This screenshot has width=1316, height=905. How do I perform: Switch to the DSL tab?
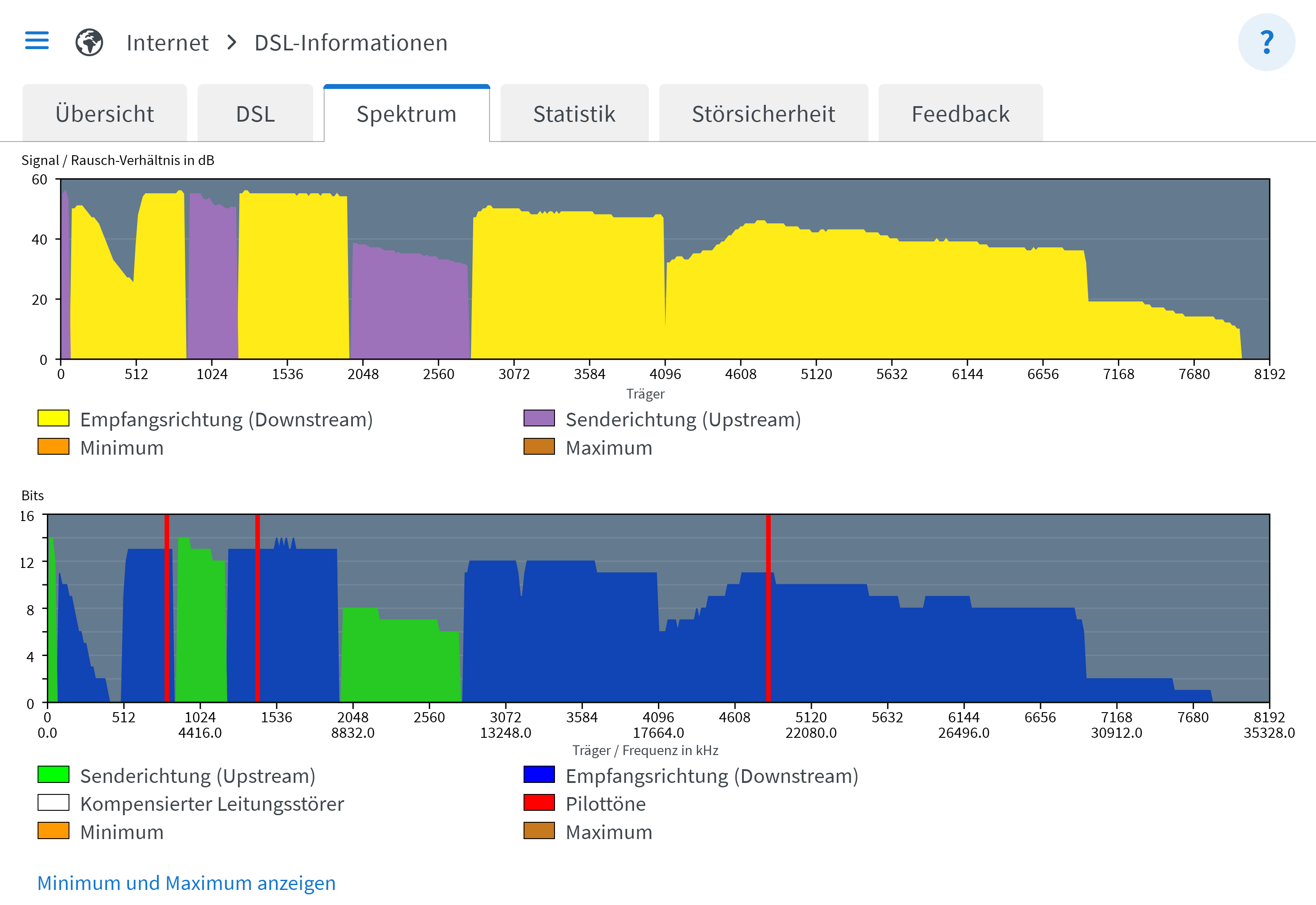tap(255, 114)
